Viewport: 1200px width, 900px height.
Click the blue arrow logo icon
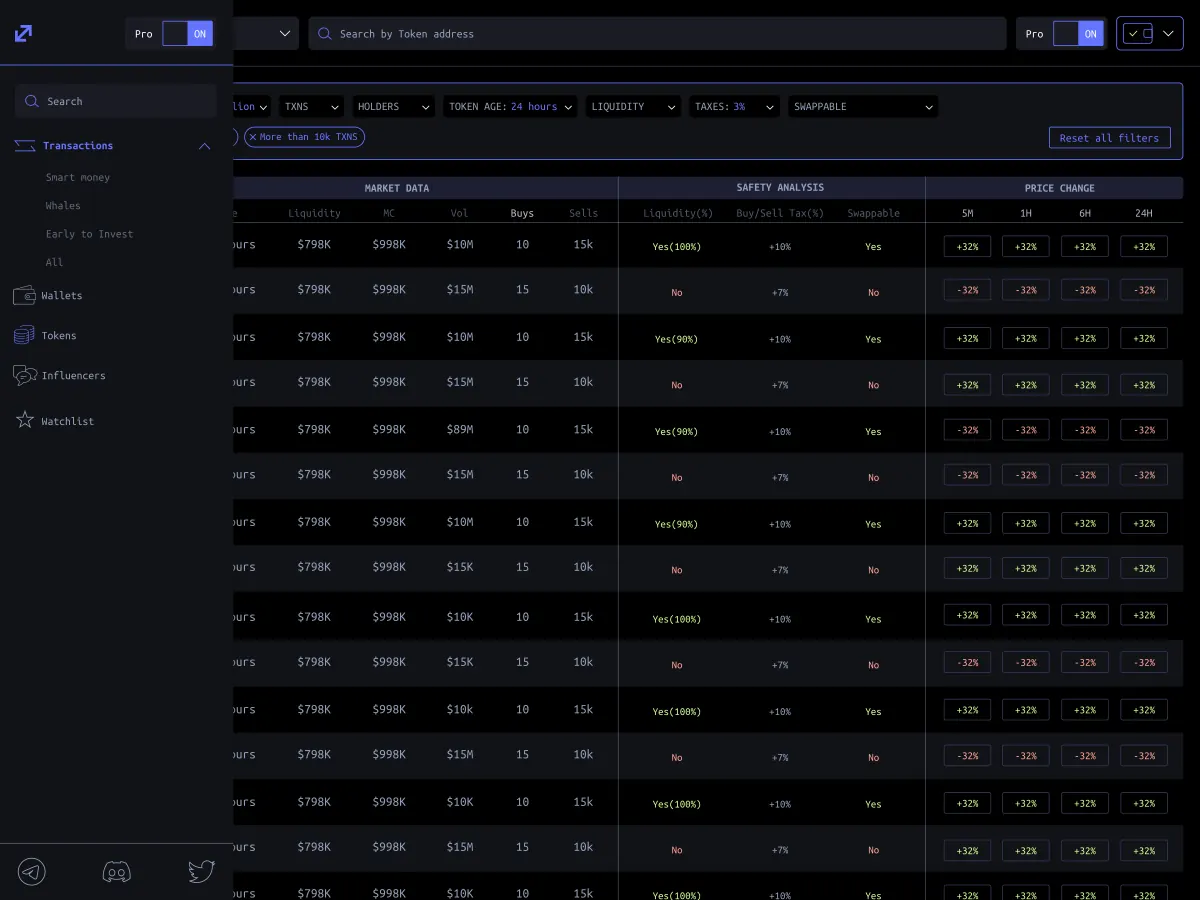[23, 33]
